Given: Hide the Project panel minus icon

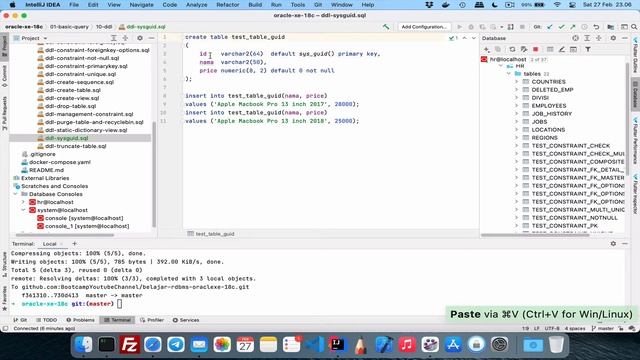Looking at the screenshot, I should coord(151,38).
